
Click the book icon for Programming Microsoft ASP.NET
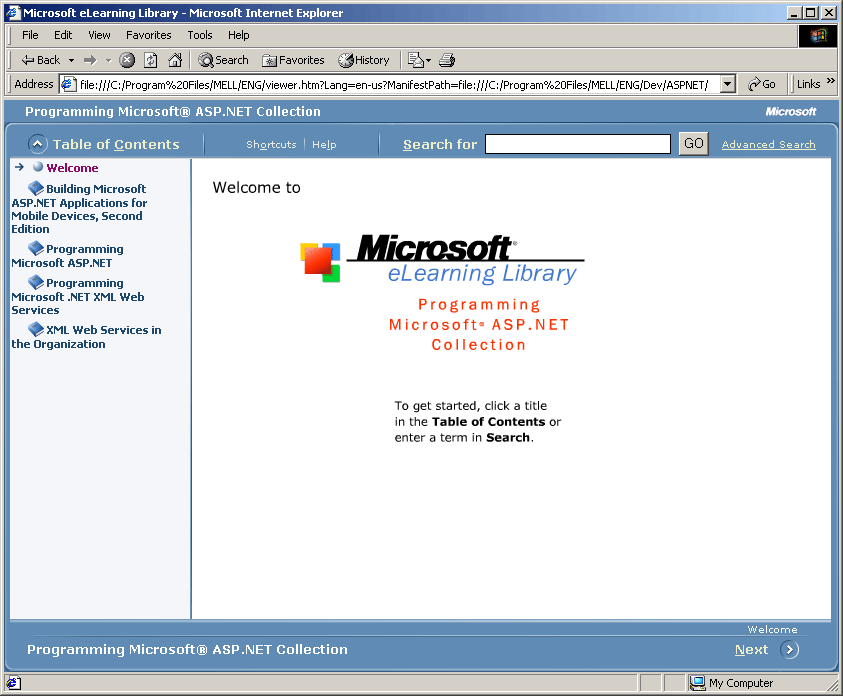35,248
